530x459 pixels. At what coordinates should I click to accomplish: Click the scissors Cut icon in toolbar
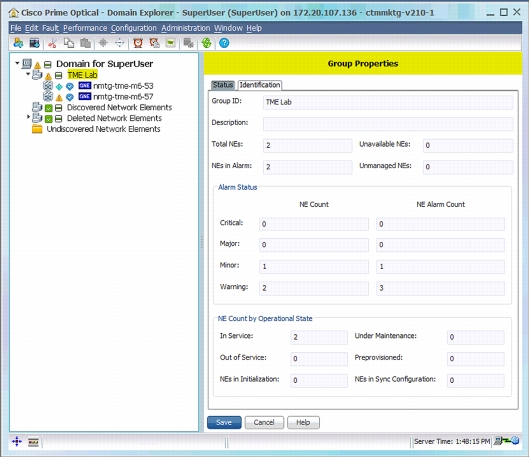point(52,43)
